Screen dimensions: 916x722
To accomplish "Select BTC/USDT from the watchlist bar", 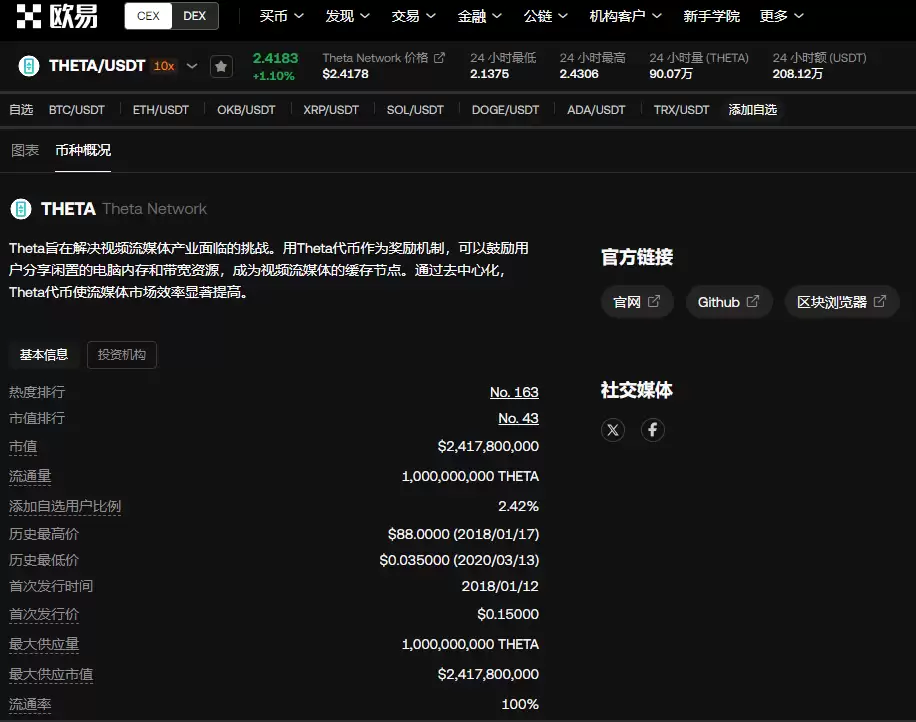I will point(77,110).
